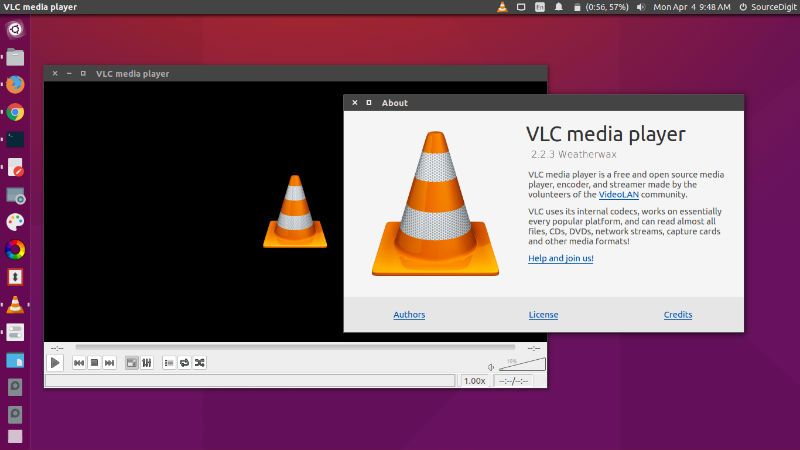Click the empty status bar field in VLC
Image resolution: width=800 pixels, height=450 pixels.
(x=250, y=381)
